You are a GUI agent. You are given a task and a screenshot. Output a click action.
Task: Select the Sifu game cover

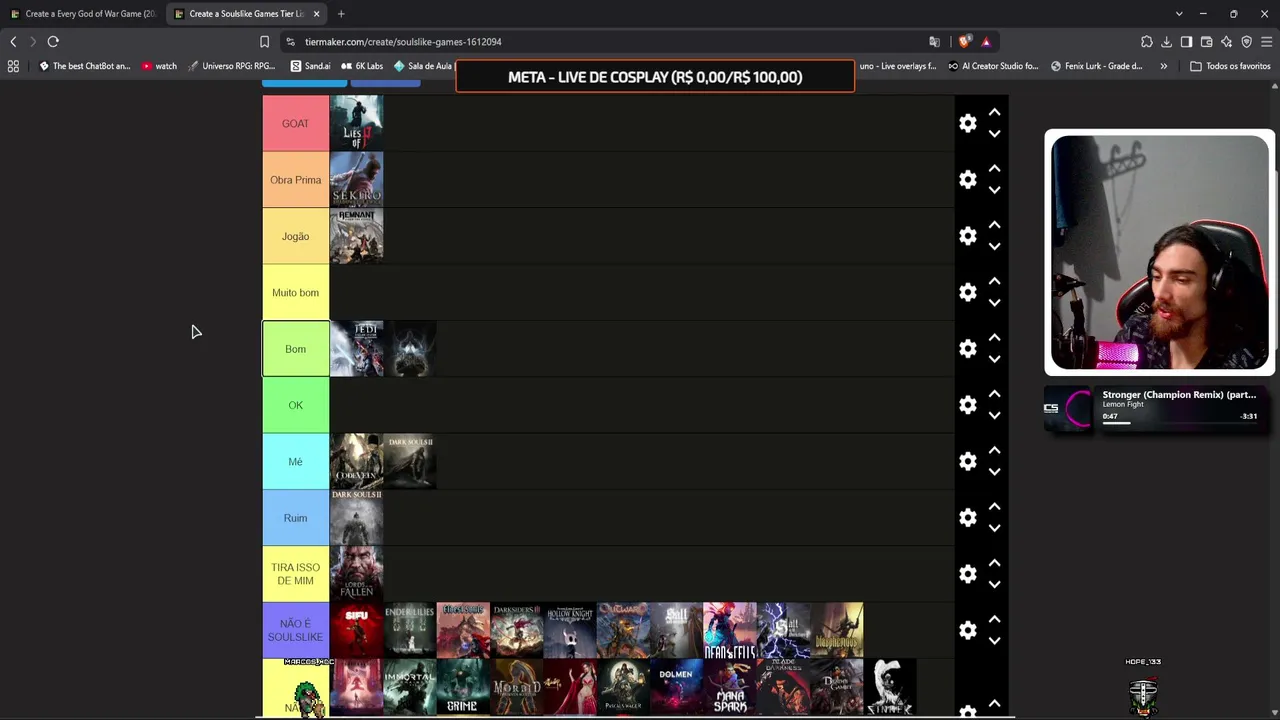357,630
